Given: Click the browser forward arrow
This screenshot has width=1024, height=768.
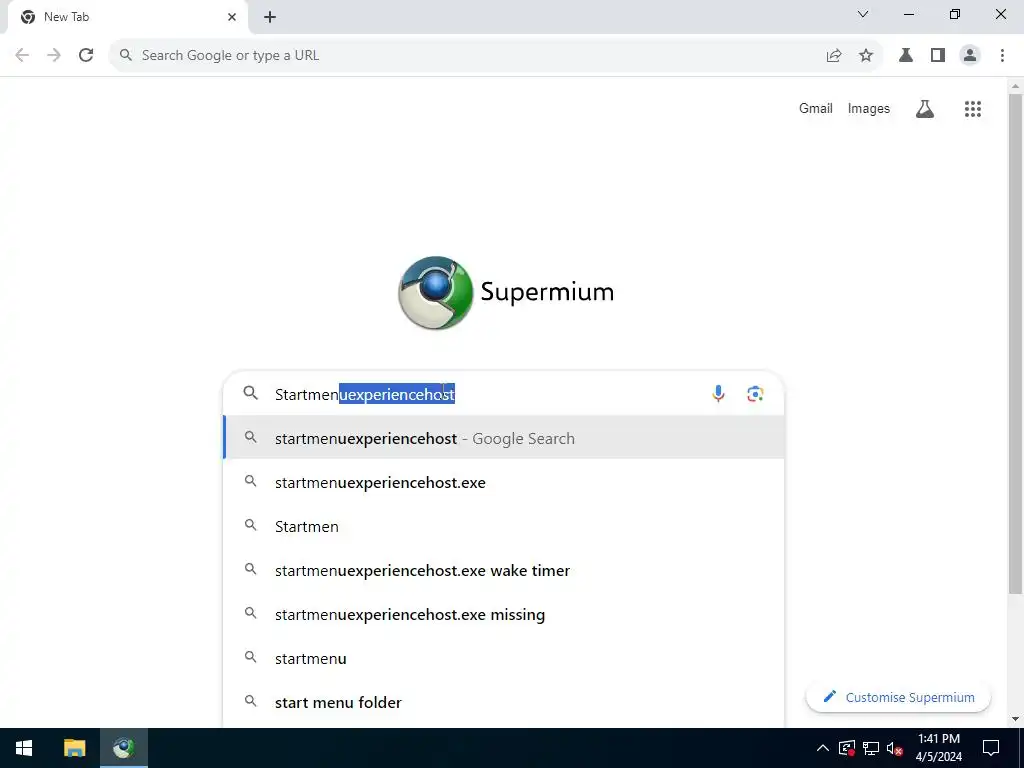Looking at the screenshot, I should [54, 56].
